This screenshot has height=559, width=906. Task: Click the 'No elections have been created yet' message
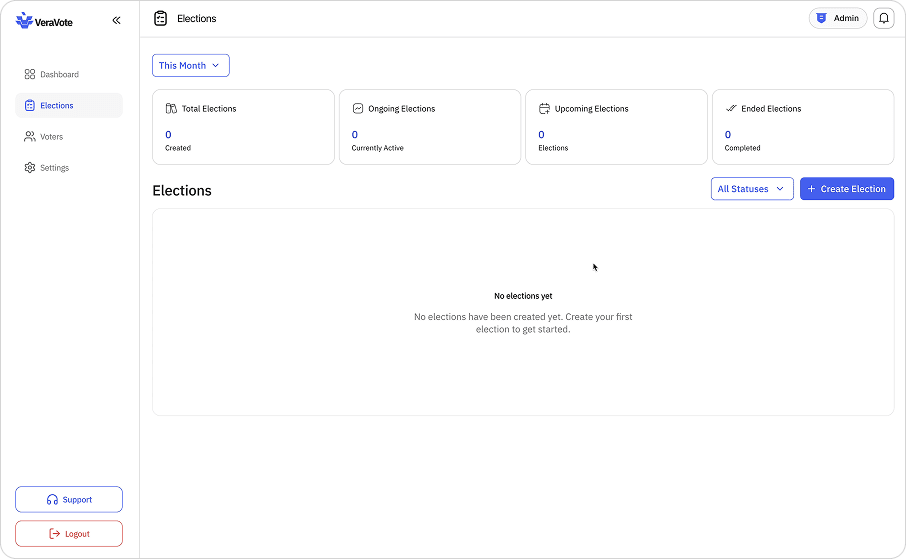coord(523,323)
